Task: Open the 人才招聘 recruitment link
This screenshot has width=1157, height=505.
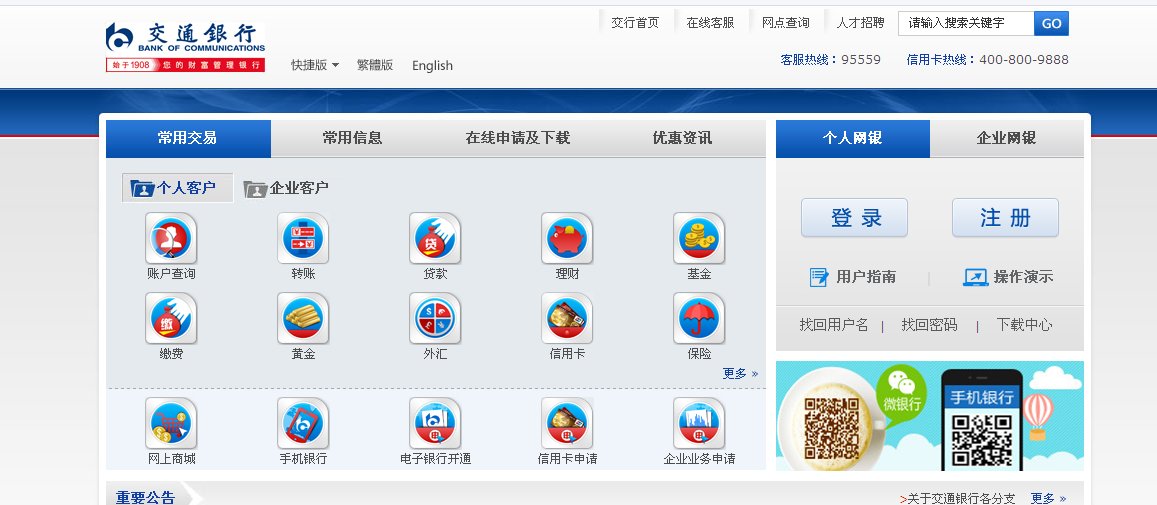Action: [860, 23]
